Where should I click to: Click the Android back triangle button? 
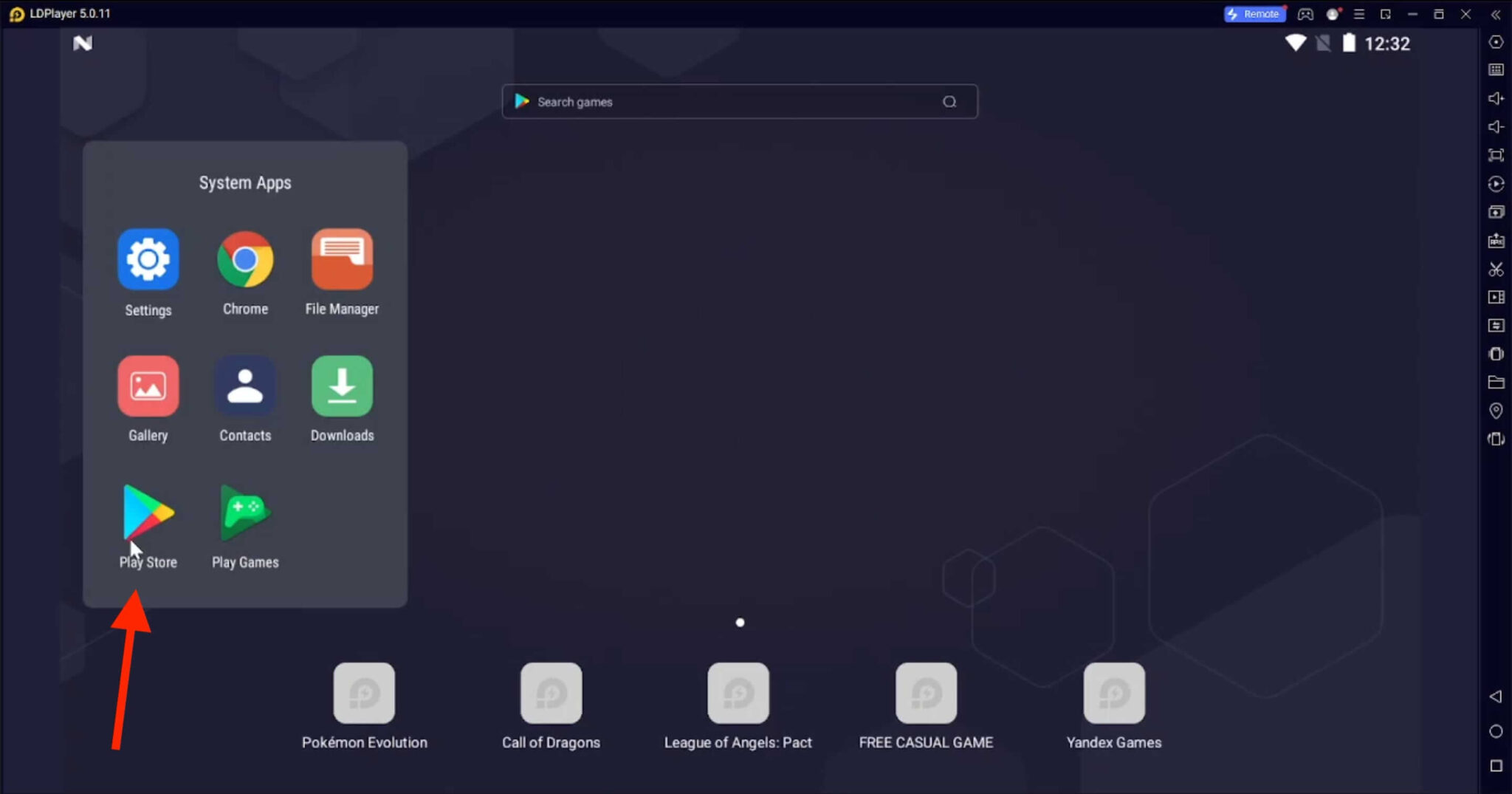click(x=1496, y=697)
